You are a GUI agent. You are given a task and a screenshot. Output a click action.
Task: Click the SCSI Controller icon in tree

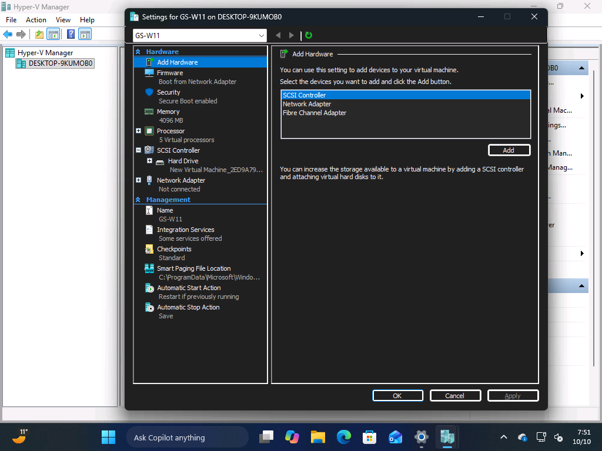(x=149, y=150)
